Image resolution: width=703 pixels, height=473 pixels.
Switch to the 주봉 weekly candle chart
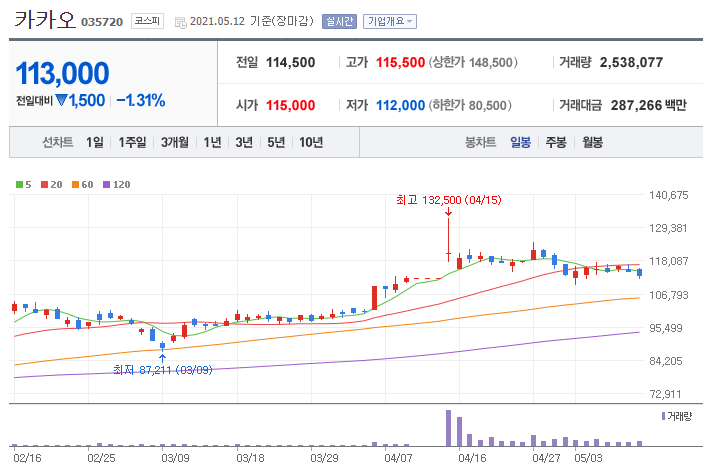(x=556, y=142)
